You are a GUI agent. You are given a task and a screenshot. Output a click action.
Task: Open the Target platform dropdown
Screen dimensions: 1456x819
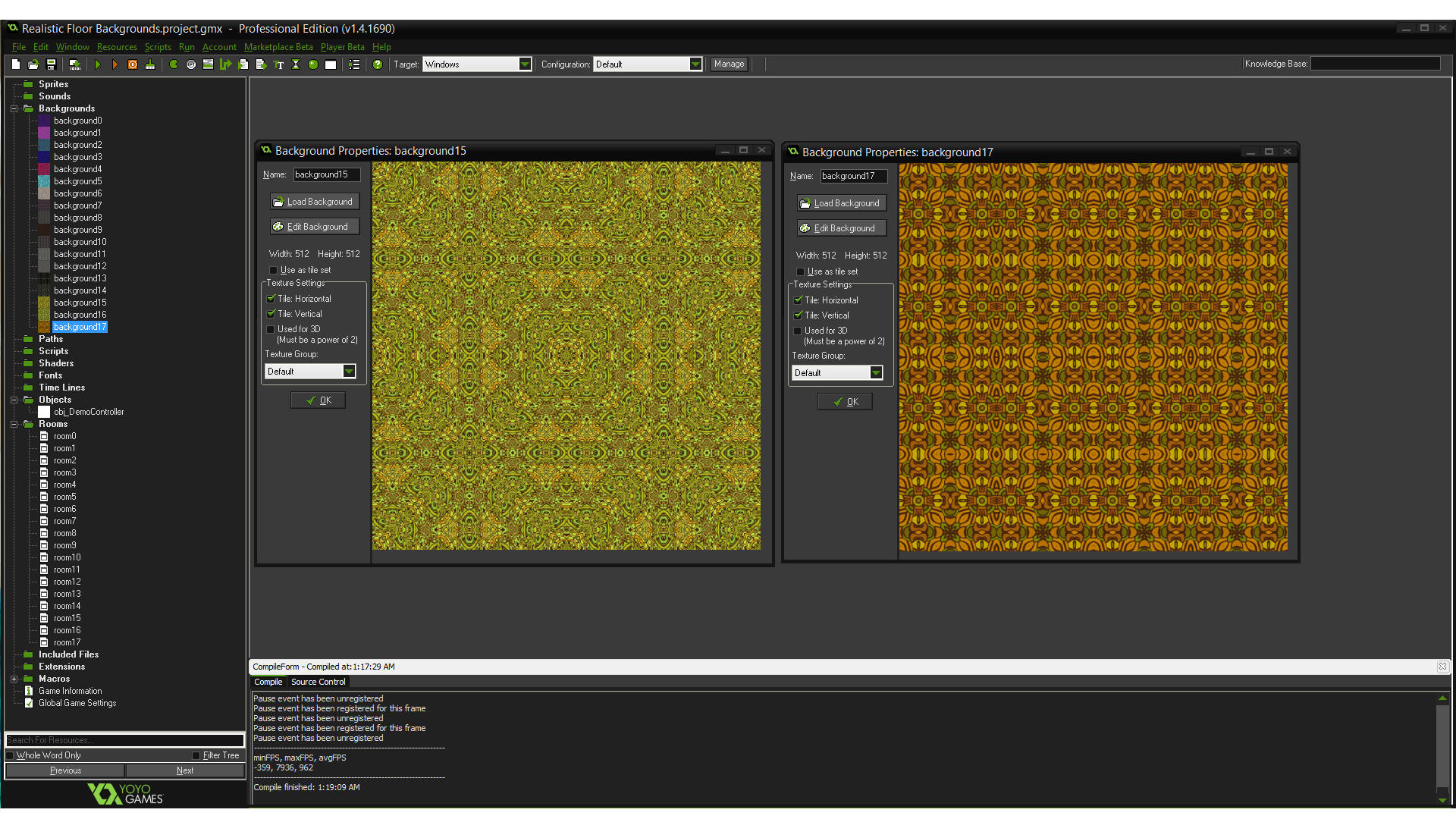coord(526,64)
